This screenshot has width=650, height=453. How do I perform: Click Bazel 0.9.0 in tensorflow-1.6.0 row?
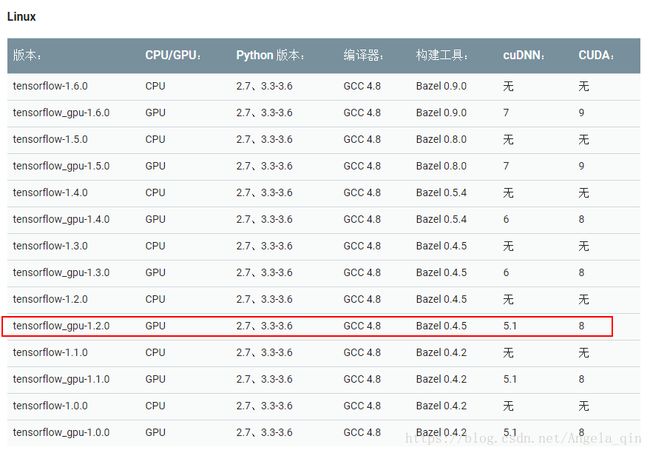tap(441, 86)
